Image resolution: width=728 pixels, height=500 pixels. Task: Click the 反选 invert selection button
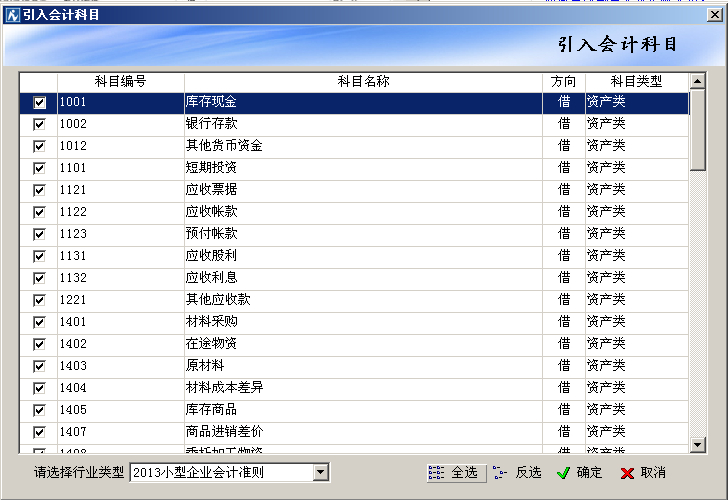tap(517, 473)
